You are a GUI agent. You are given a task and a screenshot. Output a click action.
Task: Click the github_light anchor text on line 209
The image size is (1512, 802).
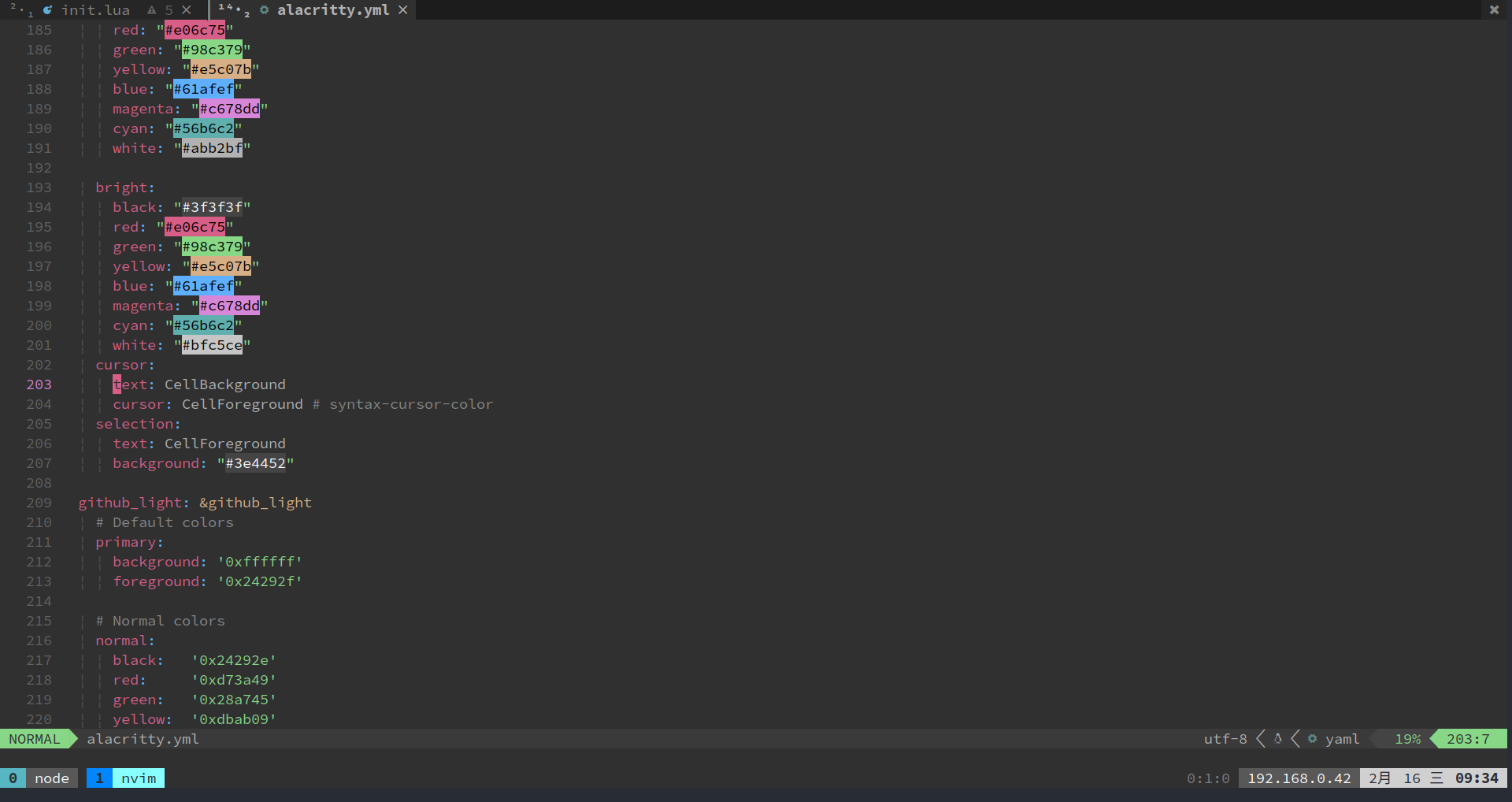257,502
